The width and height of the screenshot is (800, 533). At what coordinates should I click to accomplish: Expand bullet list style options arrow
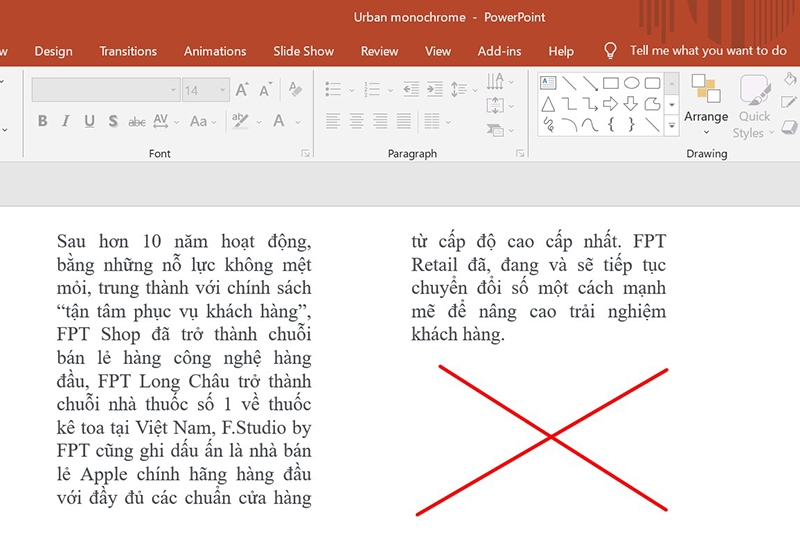352,90
